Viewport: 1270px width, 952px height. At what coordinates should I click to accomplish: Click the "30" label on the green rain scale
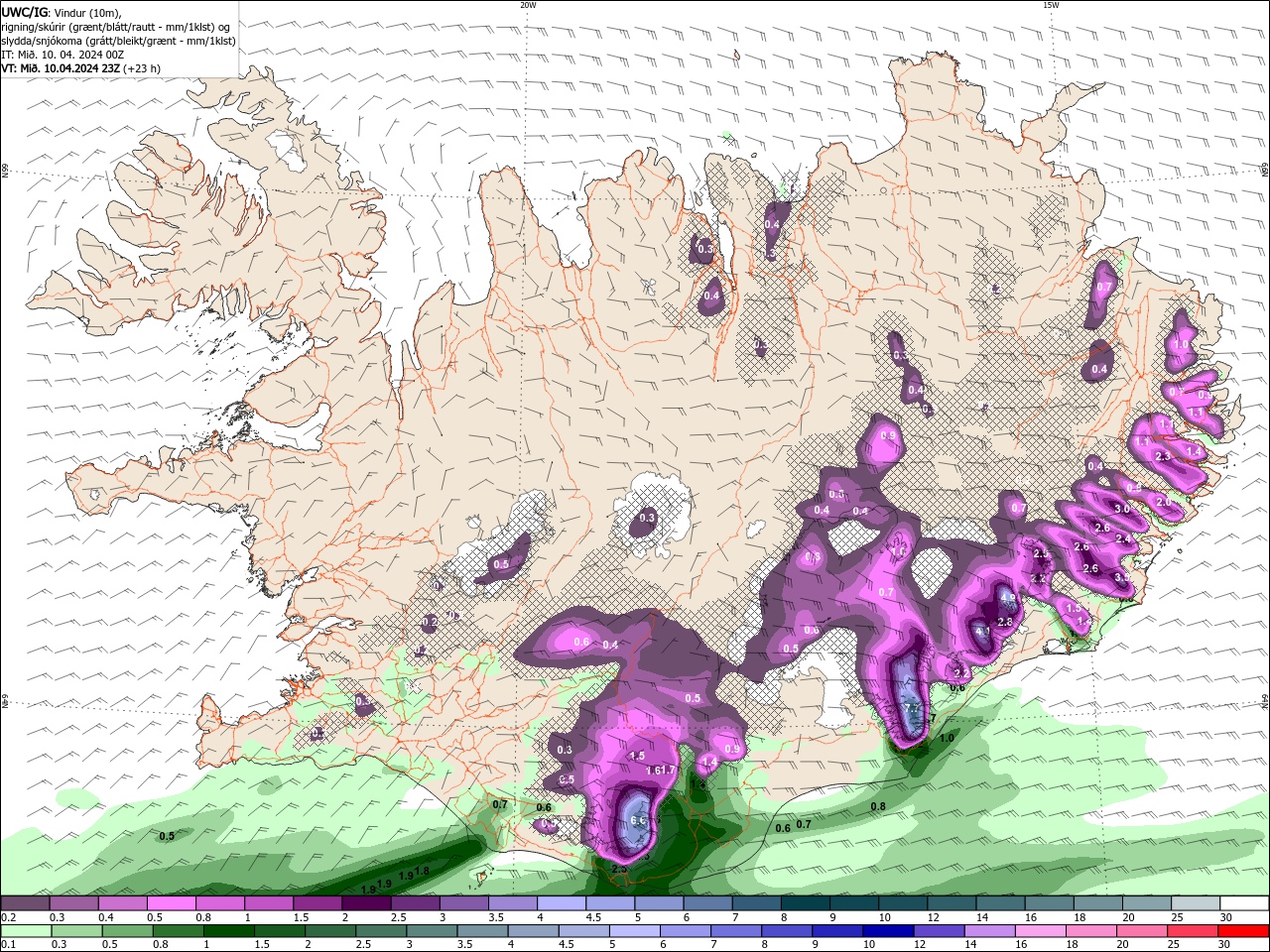1223,944
